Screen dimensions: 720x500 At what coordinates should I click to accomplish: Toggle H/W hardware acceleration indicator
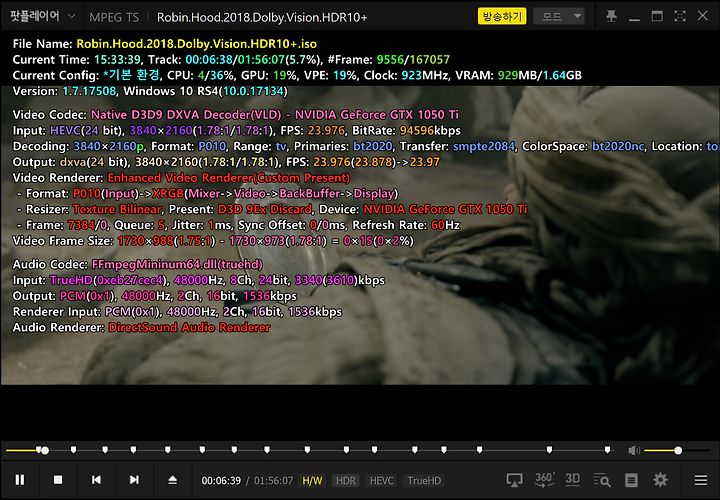pyautogui.click(x=312, y=481)
